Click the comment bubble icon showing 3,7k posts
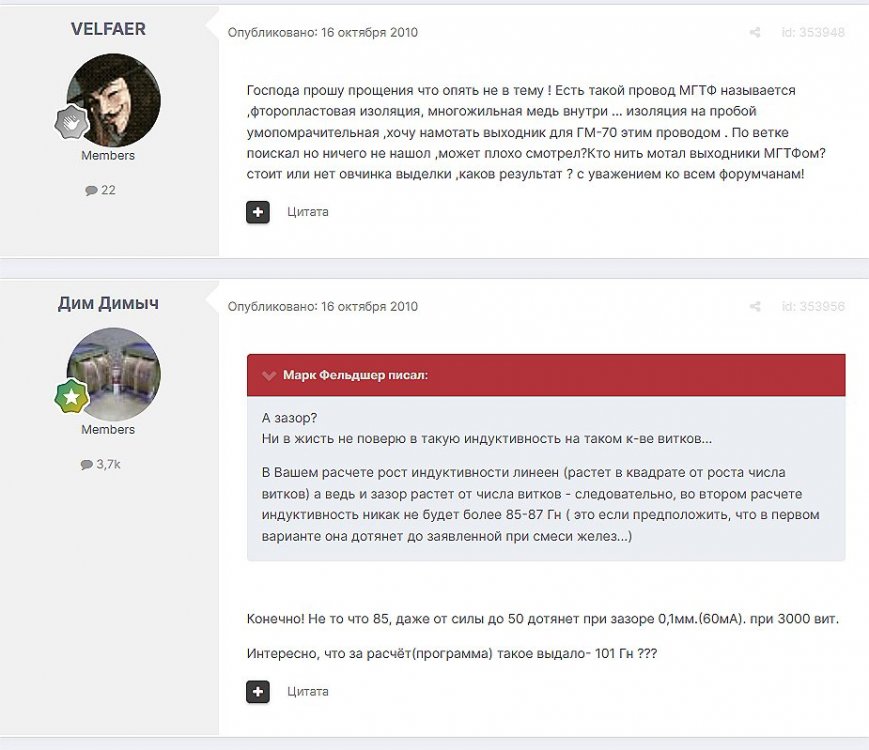The height and width of the screenshot is (750, 869). [x=87, y=464]
